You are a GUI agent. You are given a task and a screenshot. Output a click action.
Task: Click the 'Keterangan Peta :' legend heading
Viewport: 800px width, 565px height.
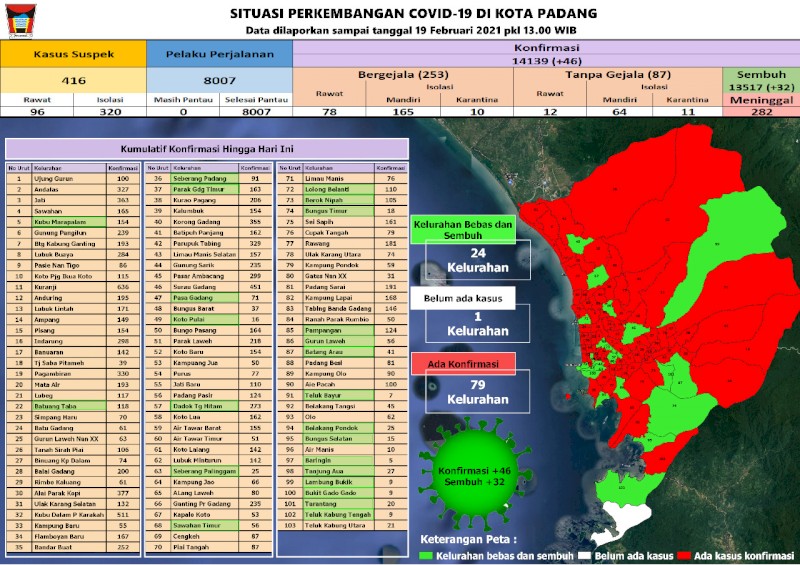(x=468, y=539)
